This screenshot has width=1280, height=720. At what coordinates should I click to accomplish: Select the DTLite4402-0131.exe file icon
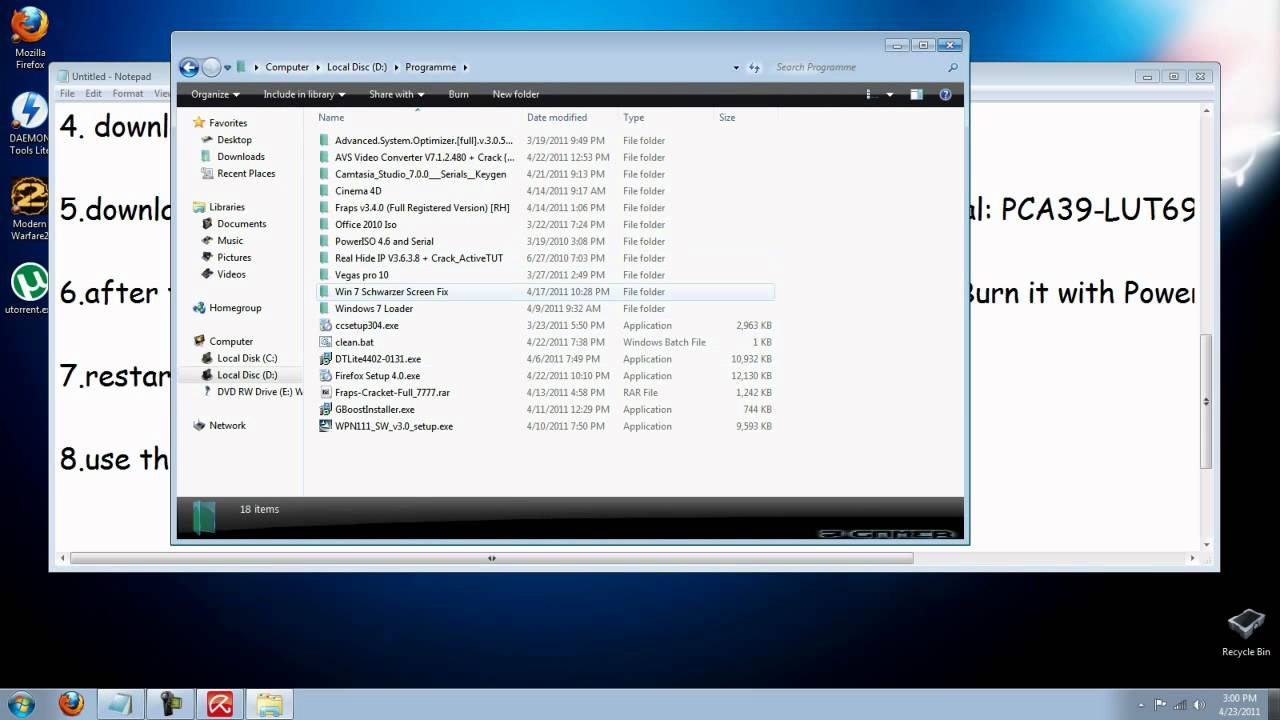(x=324, y=359)
